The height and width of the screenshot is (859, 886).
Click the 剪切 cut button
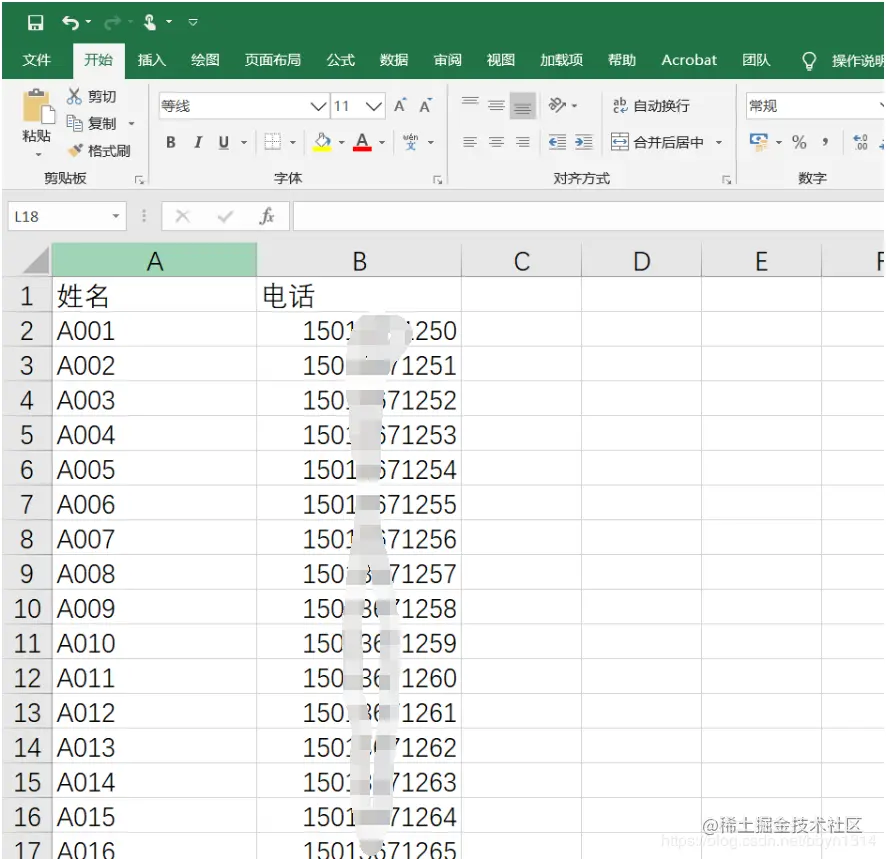tap(92, 97)
